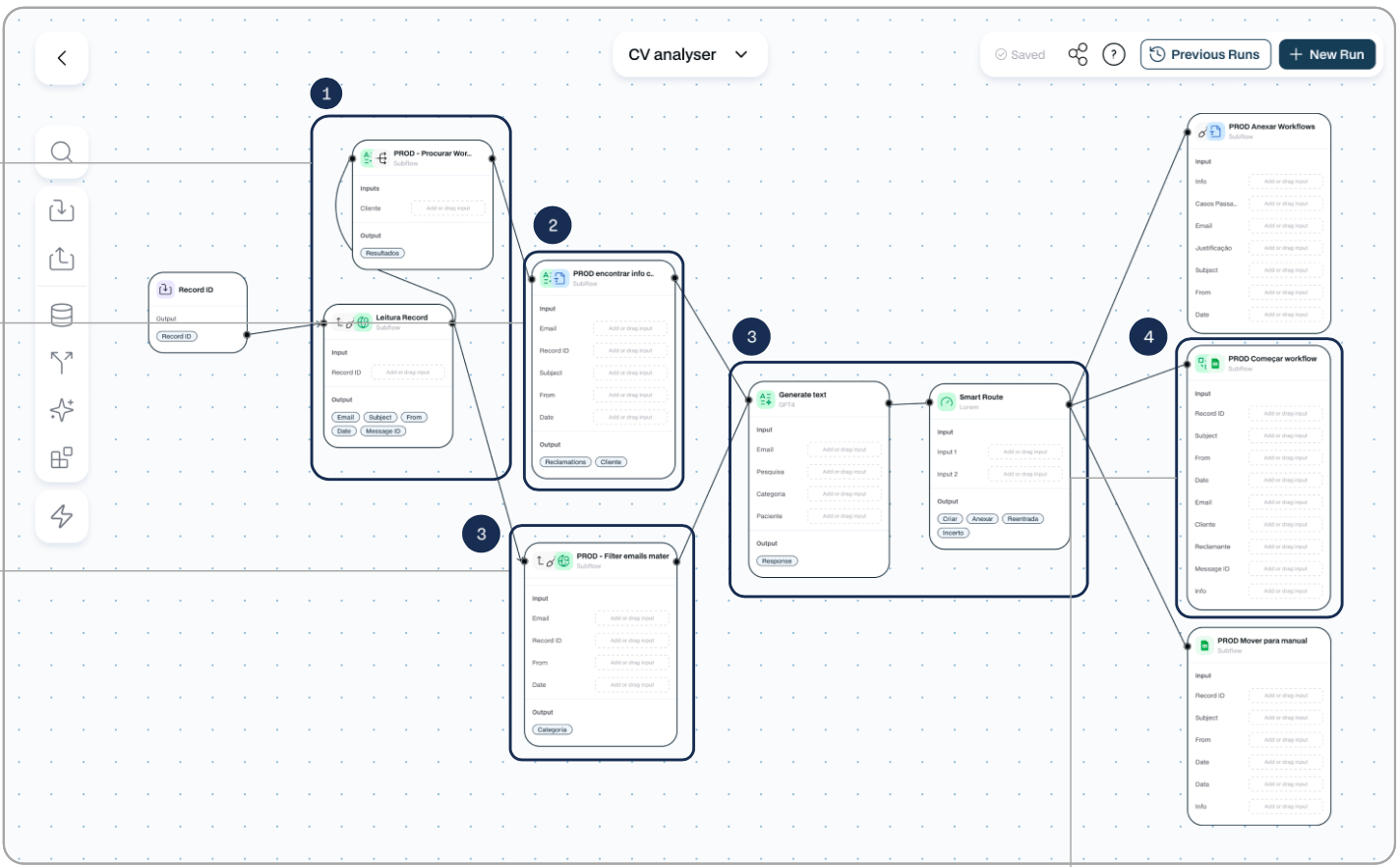Click the share workflow icon
This screenshot has width=1400, height=867.
(x=1078, y=55)
